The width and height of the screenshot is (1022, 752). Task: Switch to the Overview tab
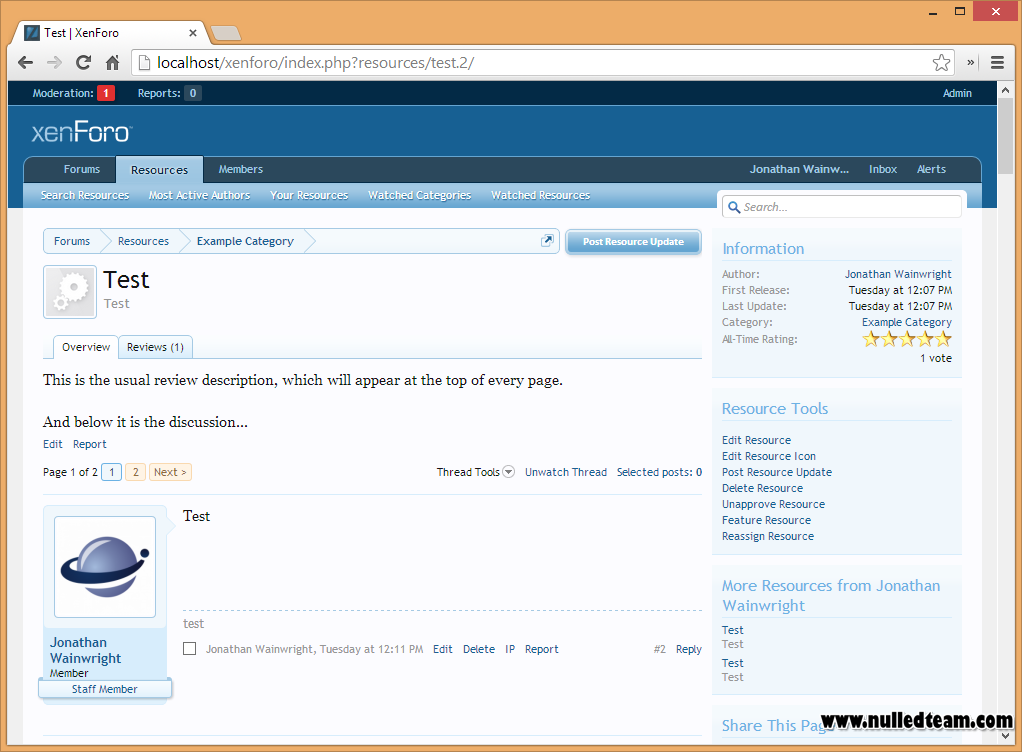(86, 347)
